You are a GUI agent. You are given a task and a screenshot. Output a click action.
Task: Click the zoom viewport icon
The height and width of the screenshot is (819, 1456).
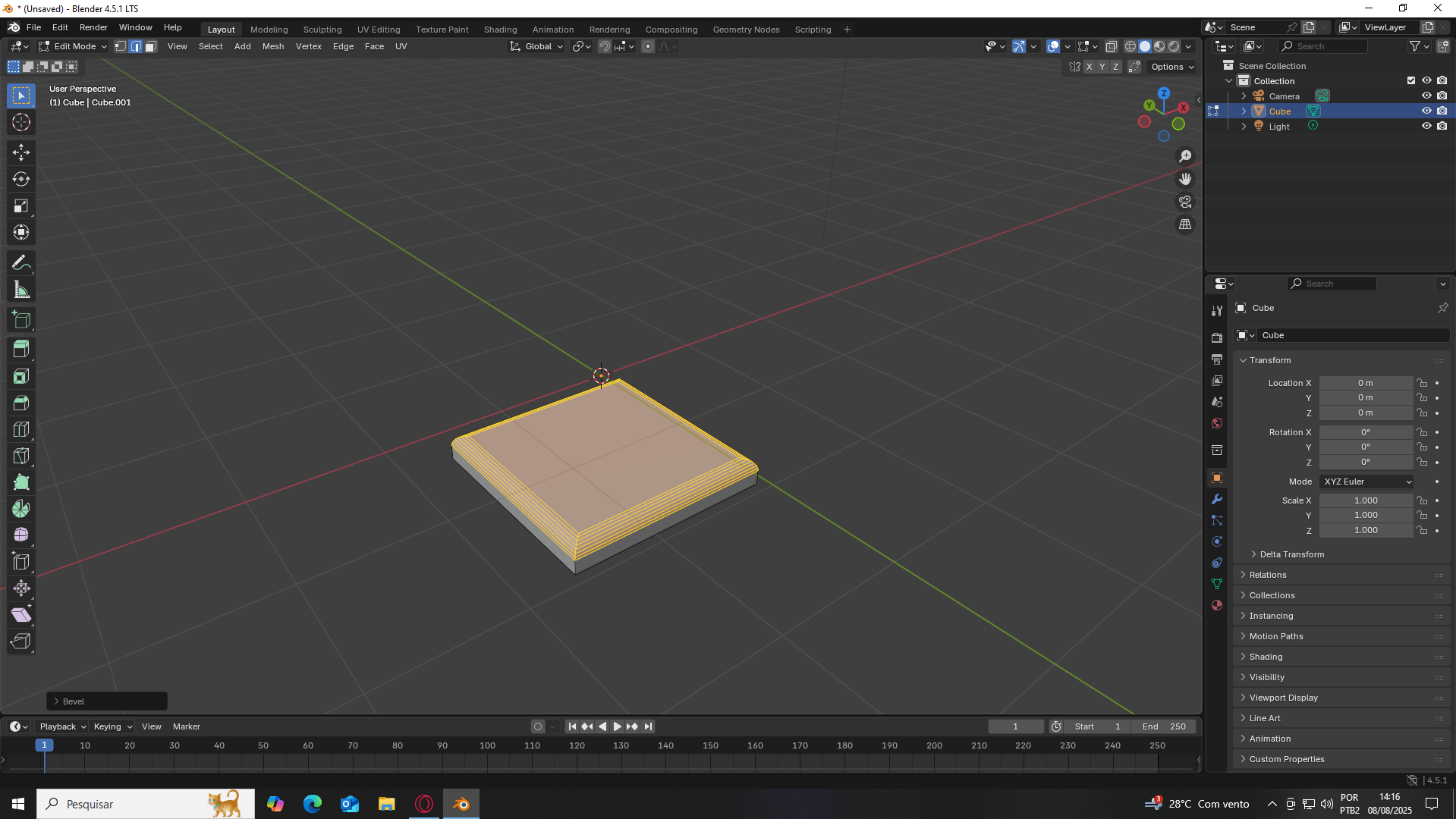[x=1185, y=156]
